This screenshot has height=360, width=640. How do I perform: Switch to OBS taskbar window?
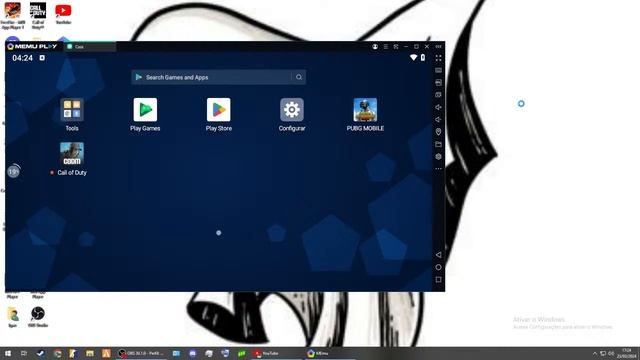pyautogui.click(x=141, y=353)
